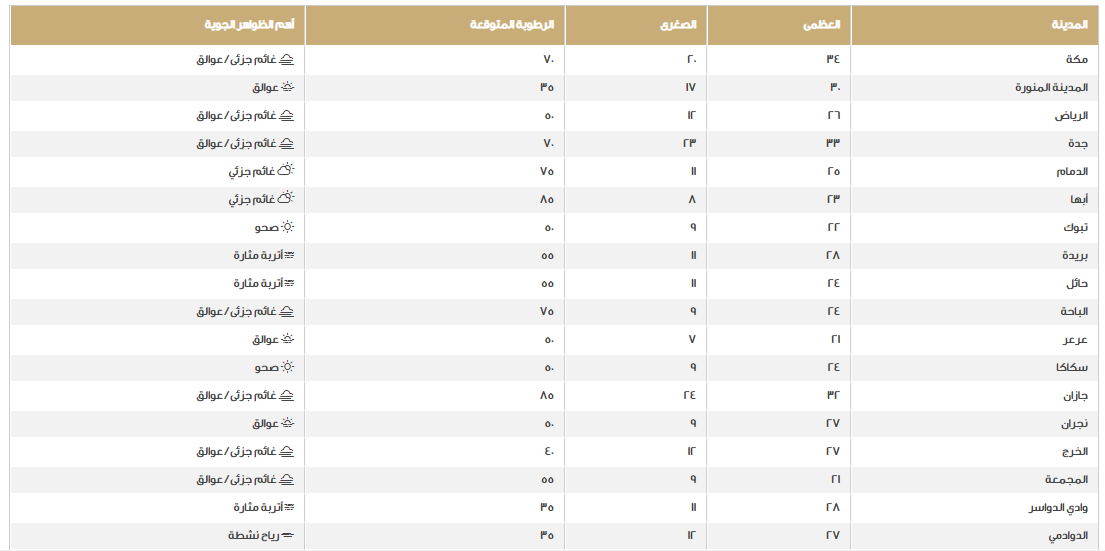This screenshot has width=1105, height=551.
Task: Select the الرياض city name
Action: coord(1071,115)
